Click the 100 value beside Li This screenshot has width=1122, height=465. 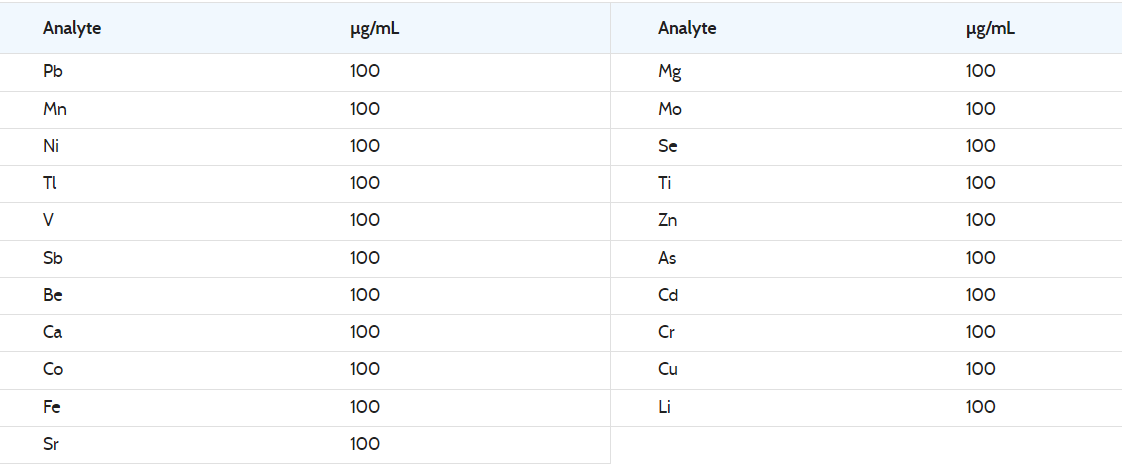980,406
